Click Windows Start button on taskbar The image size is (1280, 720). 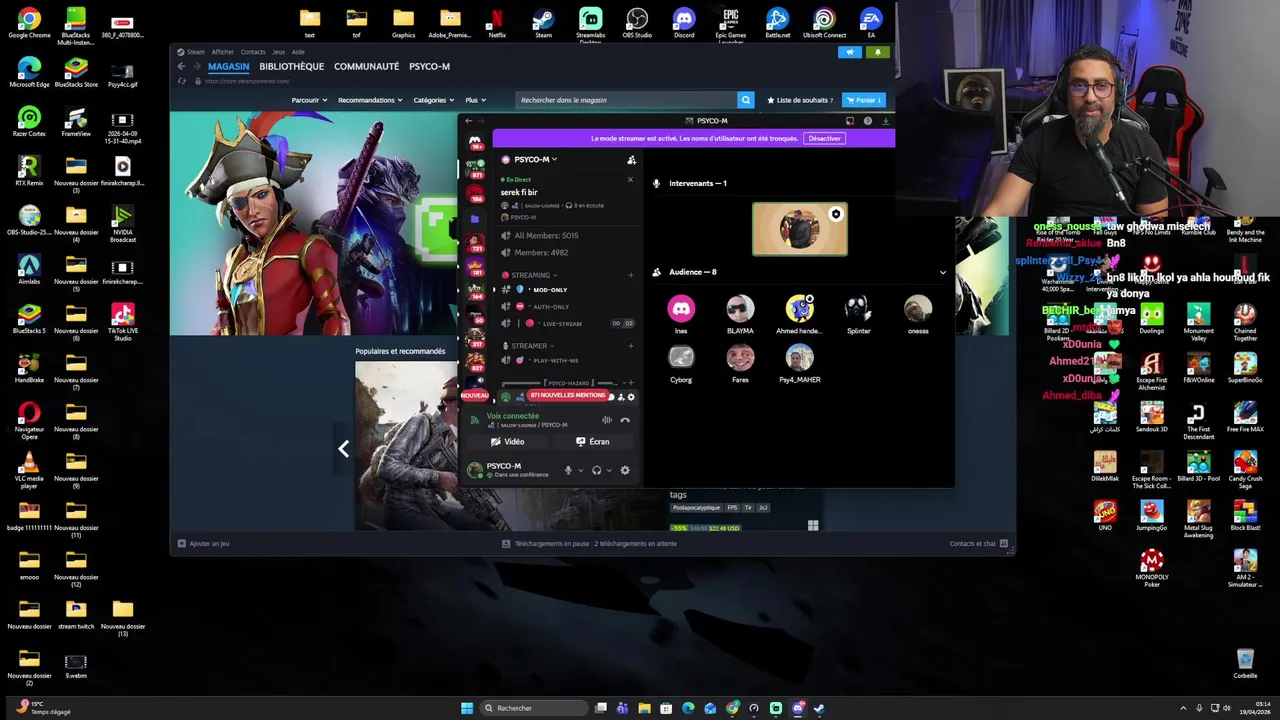point(467,708)
